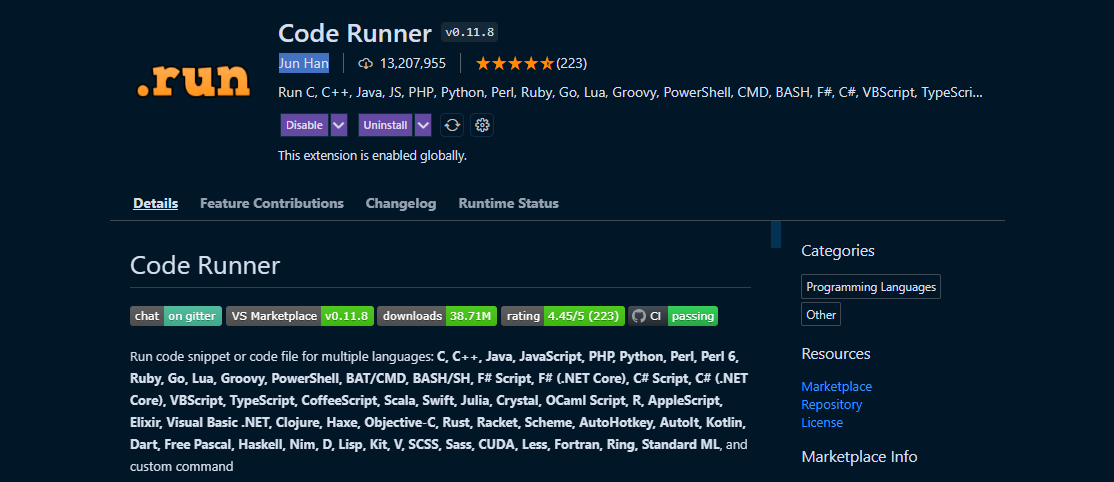Image resolution: width=1114 pixels, height=482 pixels.
Task: Click the chat on gitter badge
Action: (x=175, y=316)
